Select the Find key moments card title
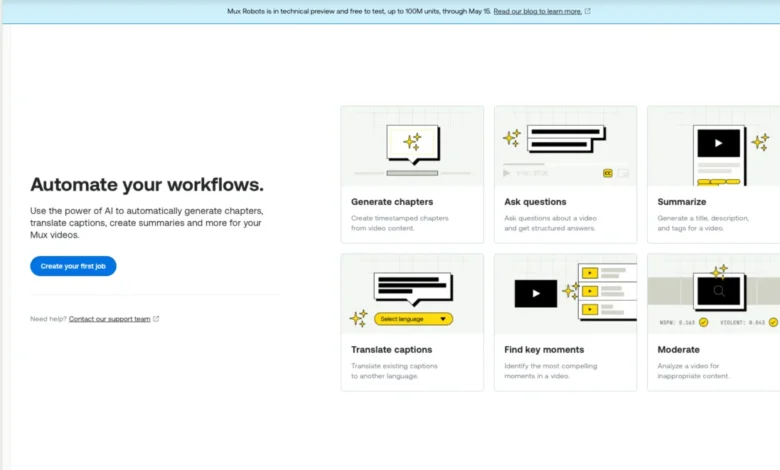 [x=544, y=350]
